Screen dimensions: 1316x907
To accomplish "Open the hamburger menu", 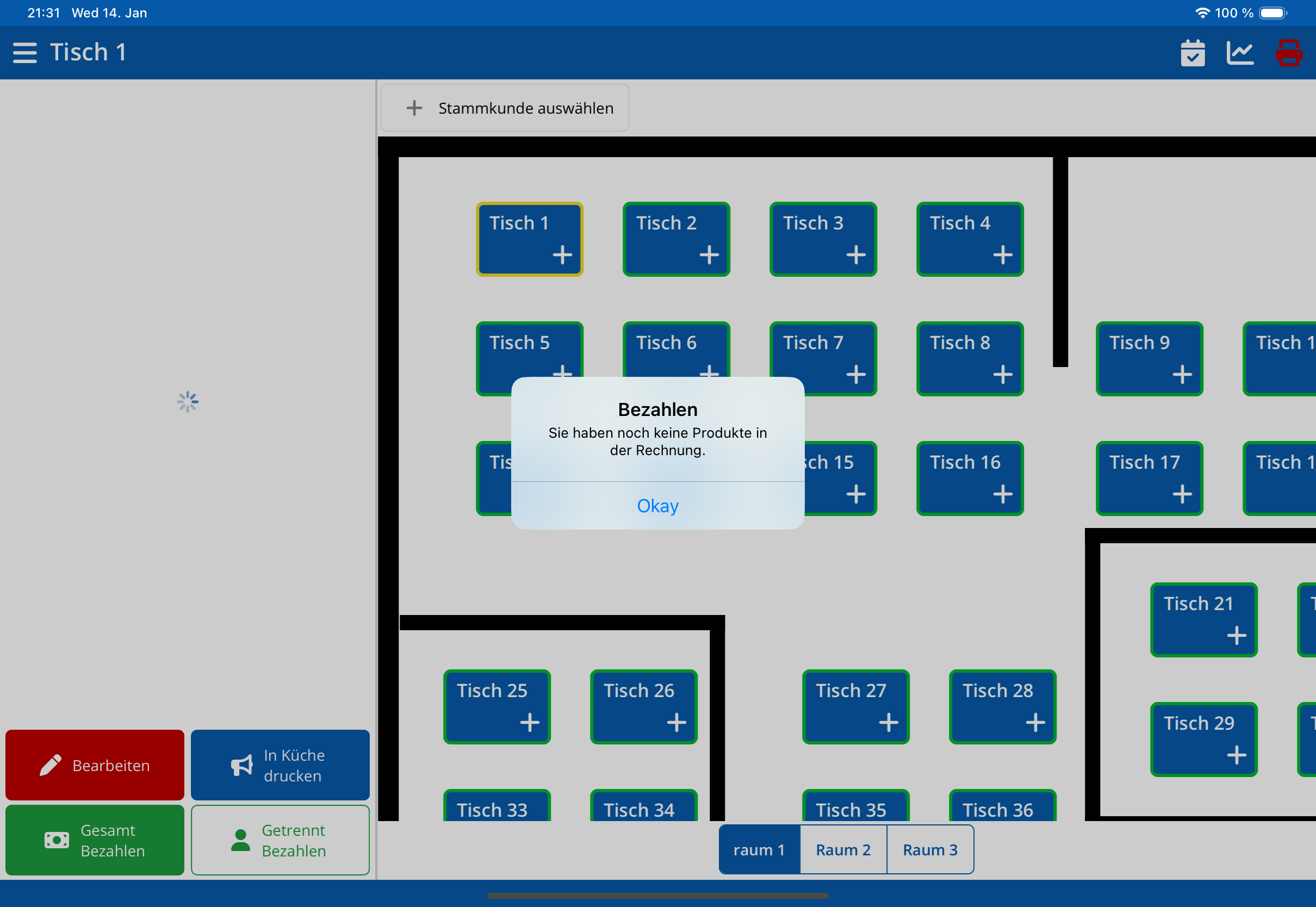I will click(x=25, y=53).
